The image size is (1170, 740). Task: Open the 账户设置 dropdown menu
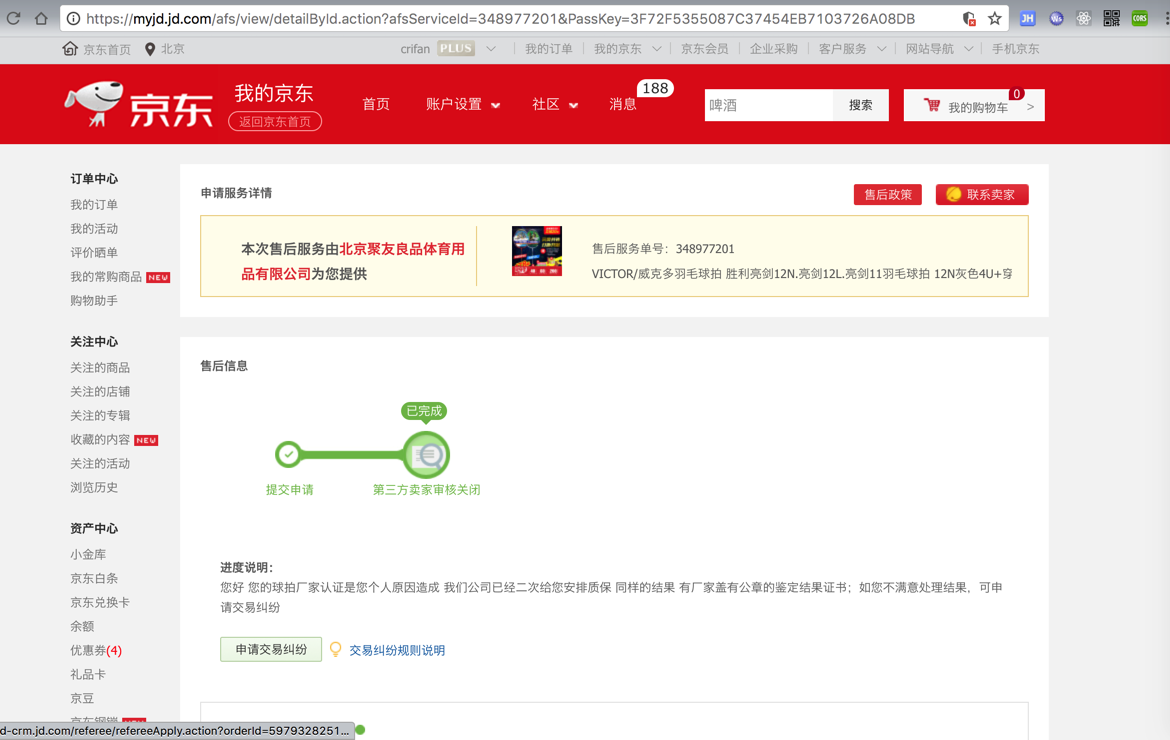click(x=463, y=104)
